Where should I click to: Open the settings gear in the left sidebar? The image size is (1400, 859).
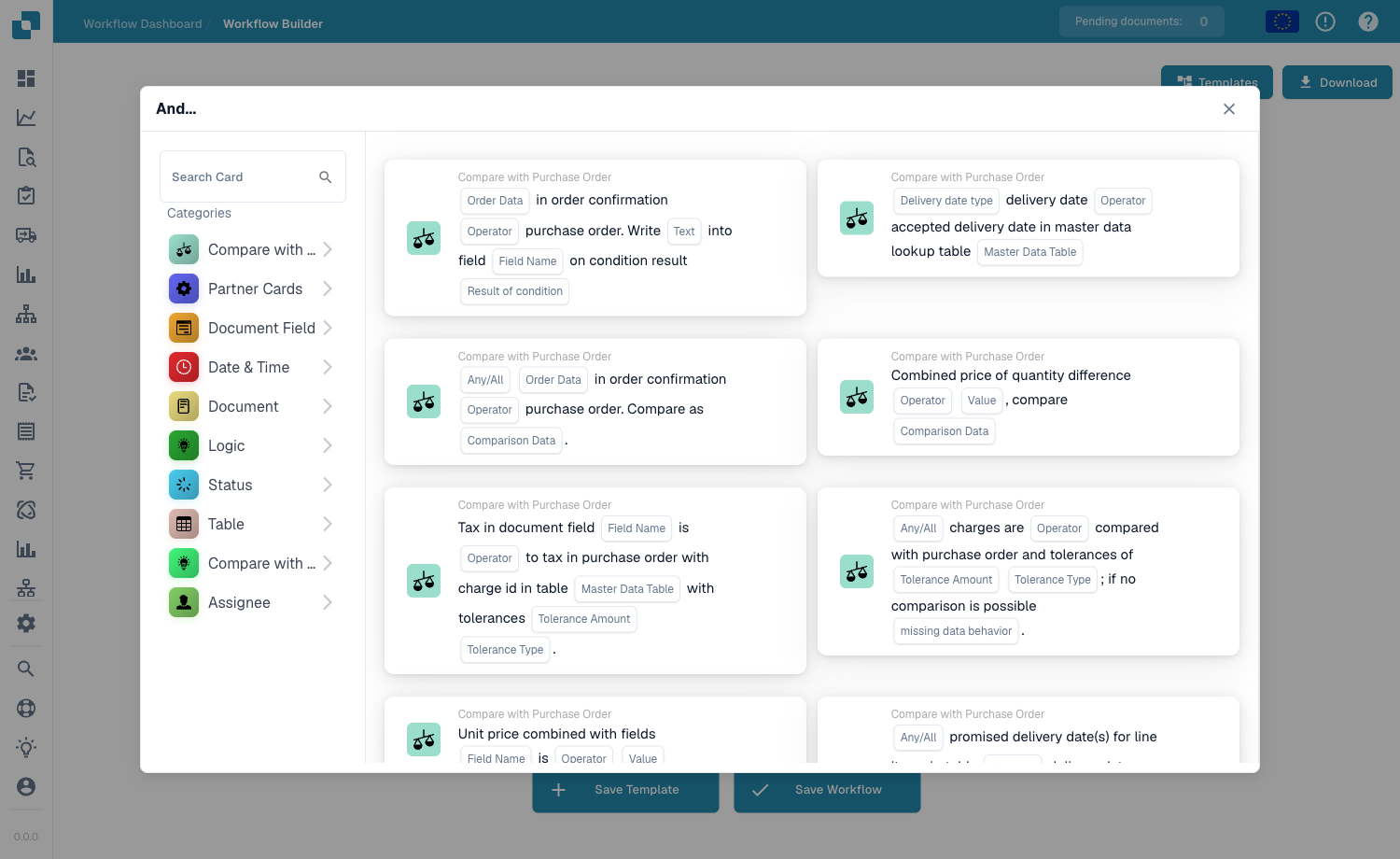pos(26,623)
